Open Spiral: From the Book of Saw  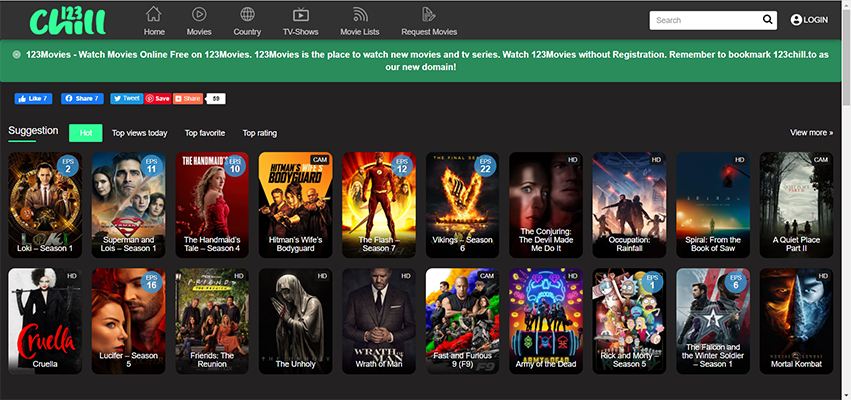click(x=713, y=205)
